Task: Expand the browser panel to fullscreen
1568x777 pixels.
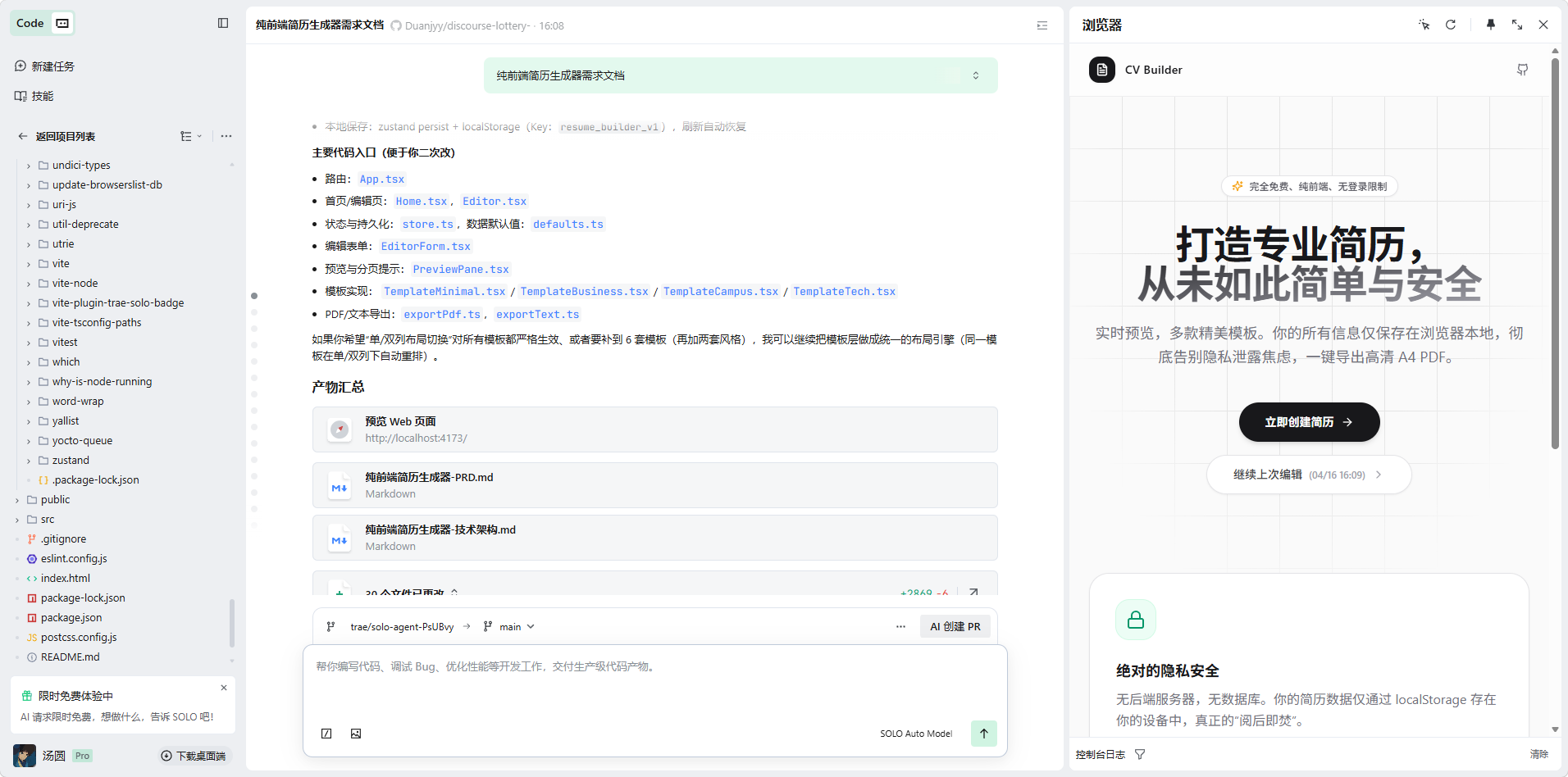Action: 1516,25
